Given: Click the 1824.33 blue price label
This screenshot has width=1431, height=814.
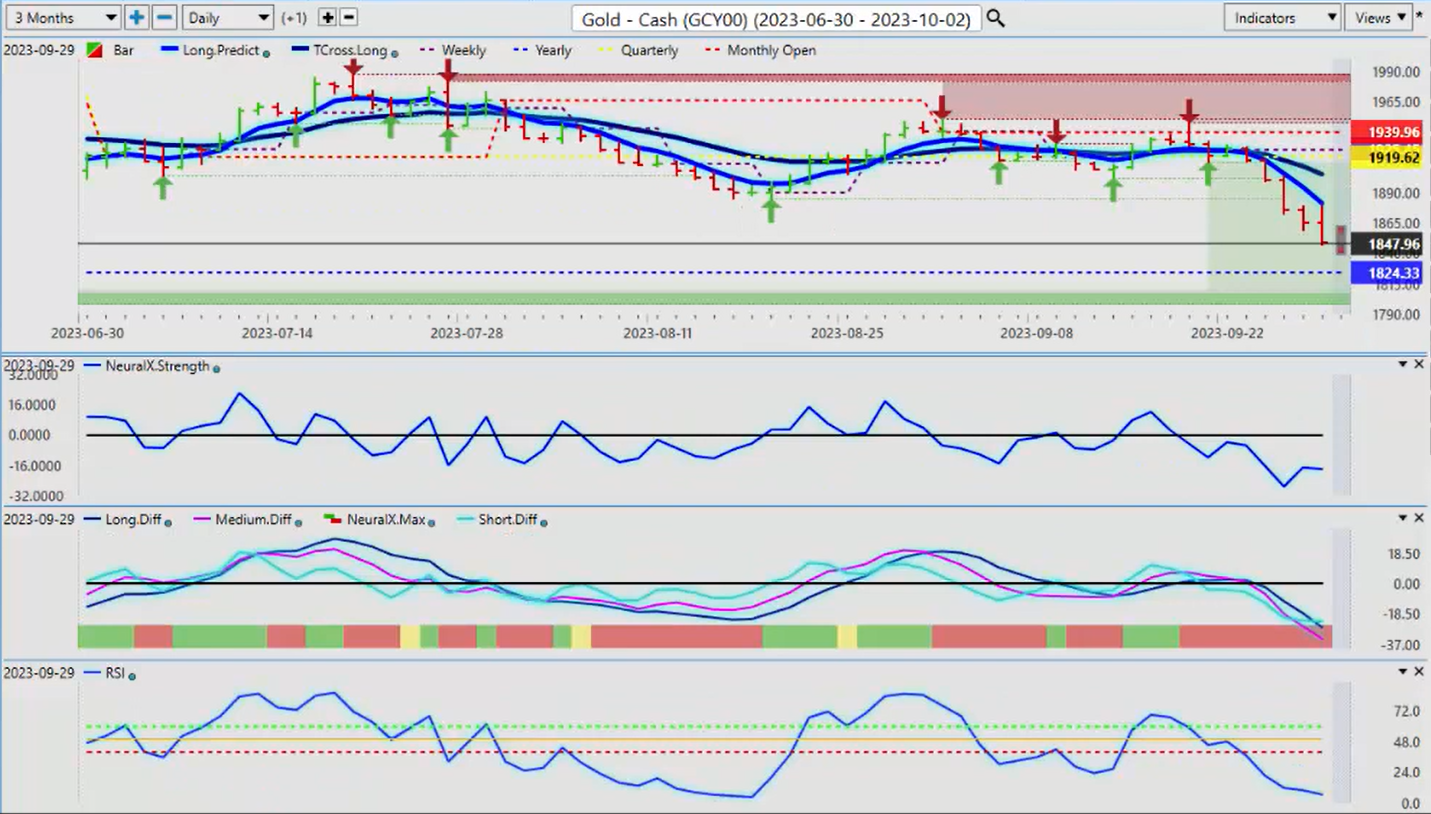Looking at the screenshot, I should [x=1385, y=273].
